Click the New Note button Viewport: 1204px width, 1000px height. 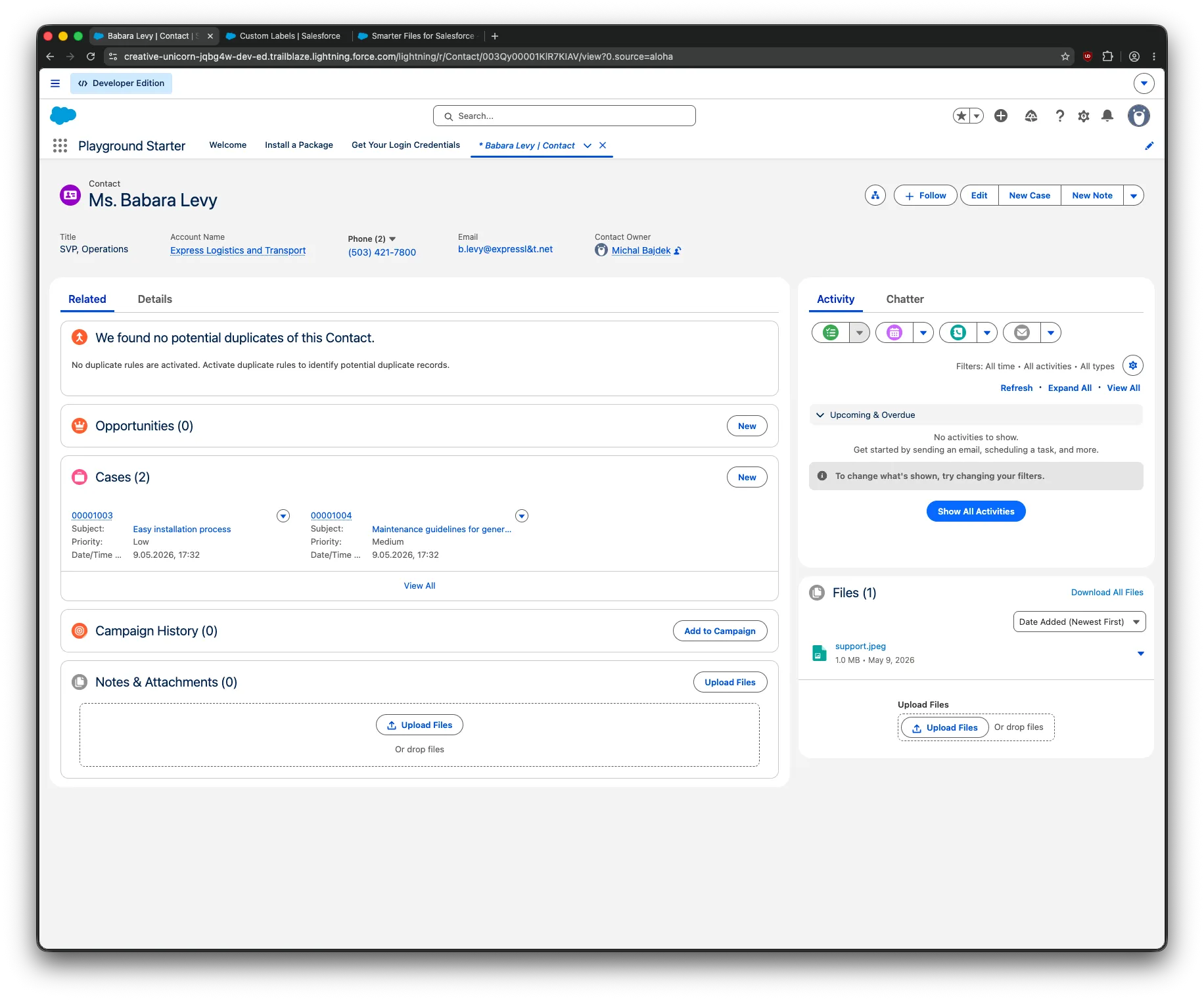1092,196
